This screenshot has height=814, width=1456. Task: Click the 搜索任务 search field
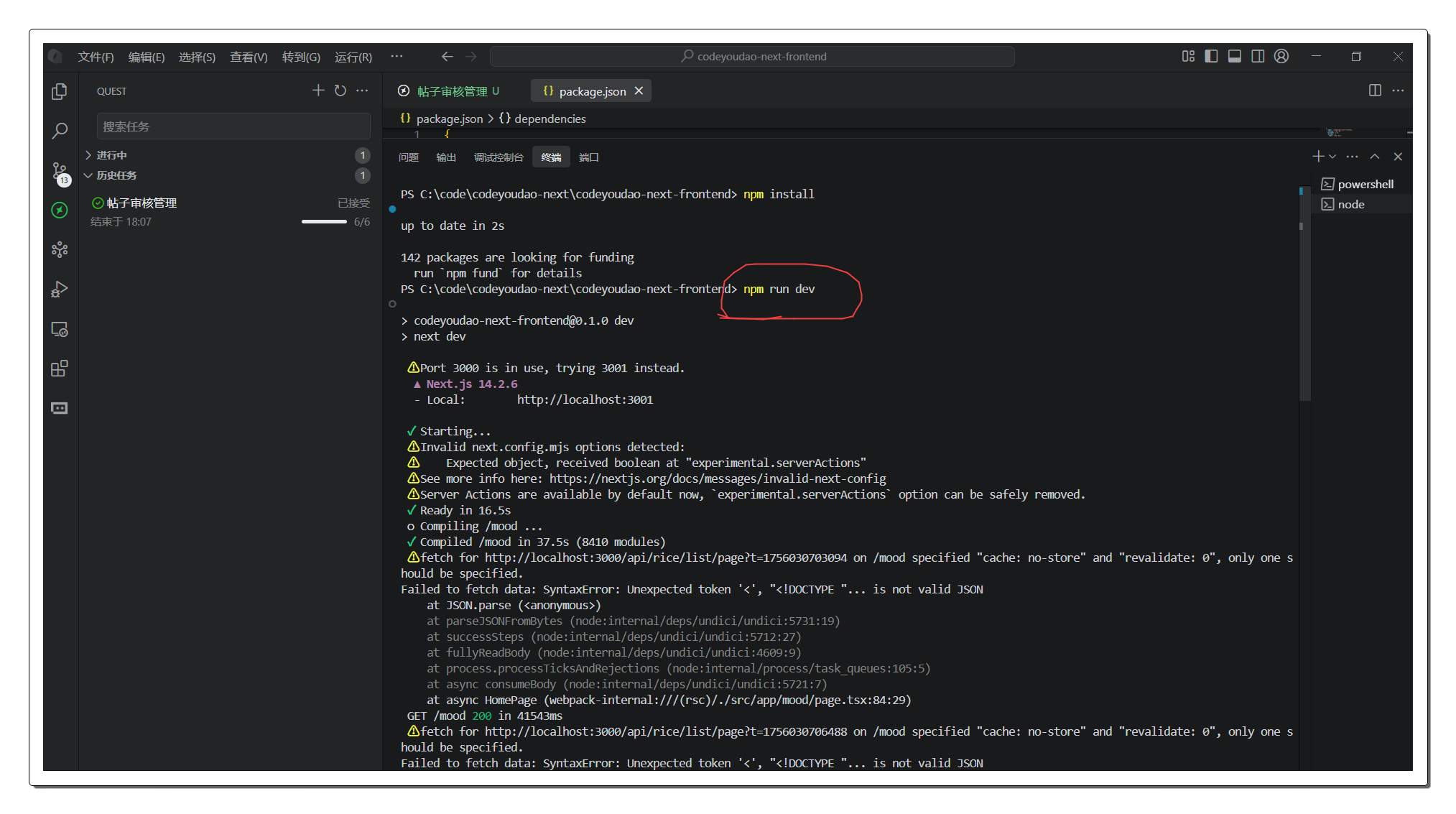tap(233, 126)
